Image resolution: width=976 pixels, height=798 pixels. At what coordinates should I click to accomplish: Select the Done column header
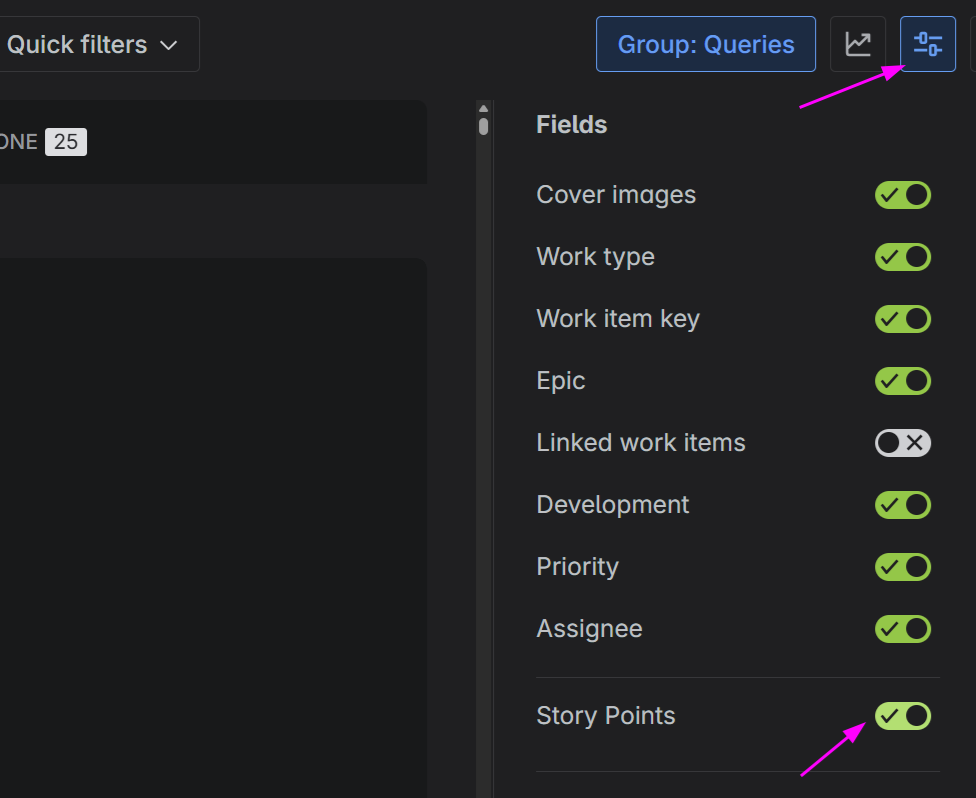point(18,142)
